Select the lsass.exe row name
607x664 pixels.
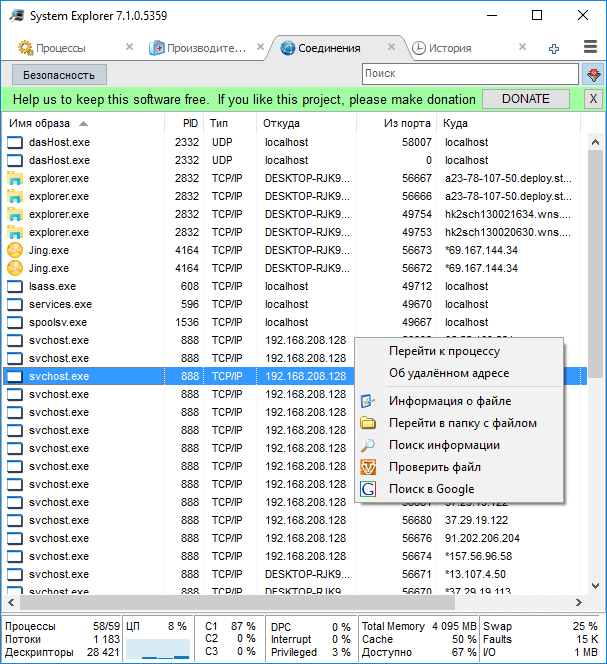(52, 286)
